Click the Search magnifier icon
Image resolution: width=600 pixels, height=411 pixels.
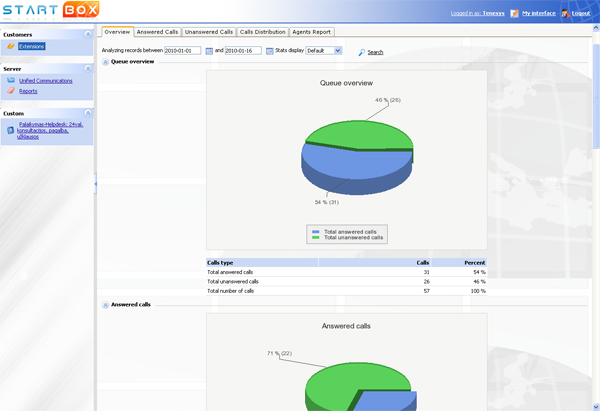tap(361, 52)
